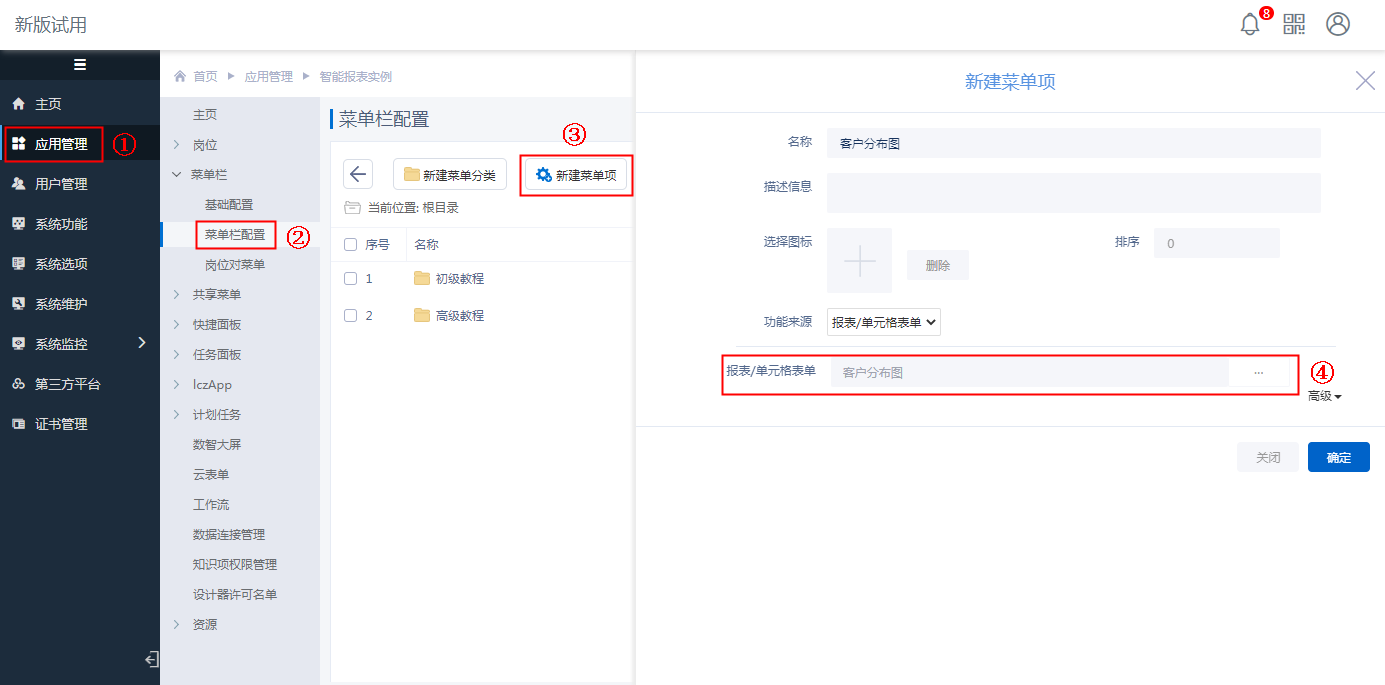The width and height of the screenshot is (1385, 685).
Task: Open the user profile avatar icon
Action: coord(1338,25)
